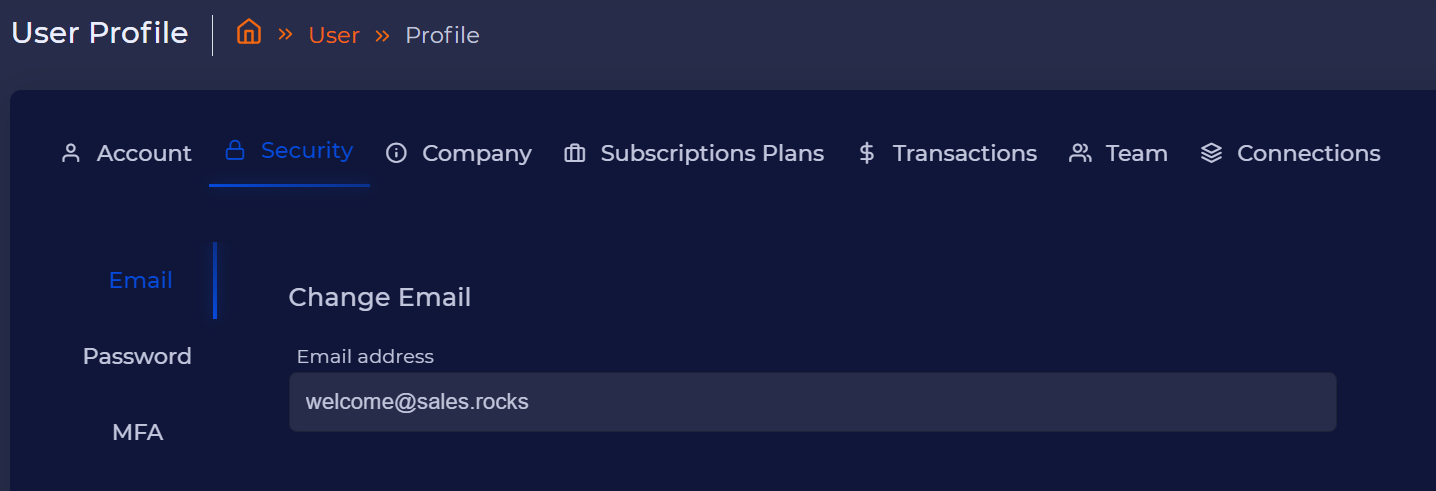Open the Password section in side menu

pos(137,356)
